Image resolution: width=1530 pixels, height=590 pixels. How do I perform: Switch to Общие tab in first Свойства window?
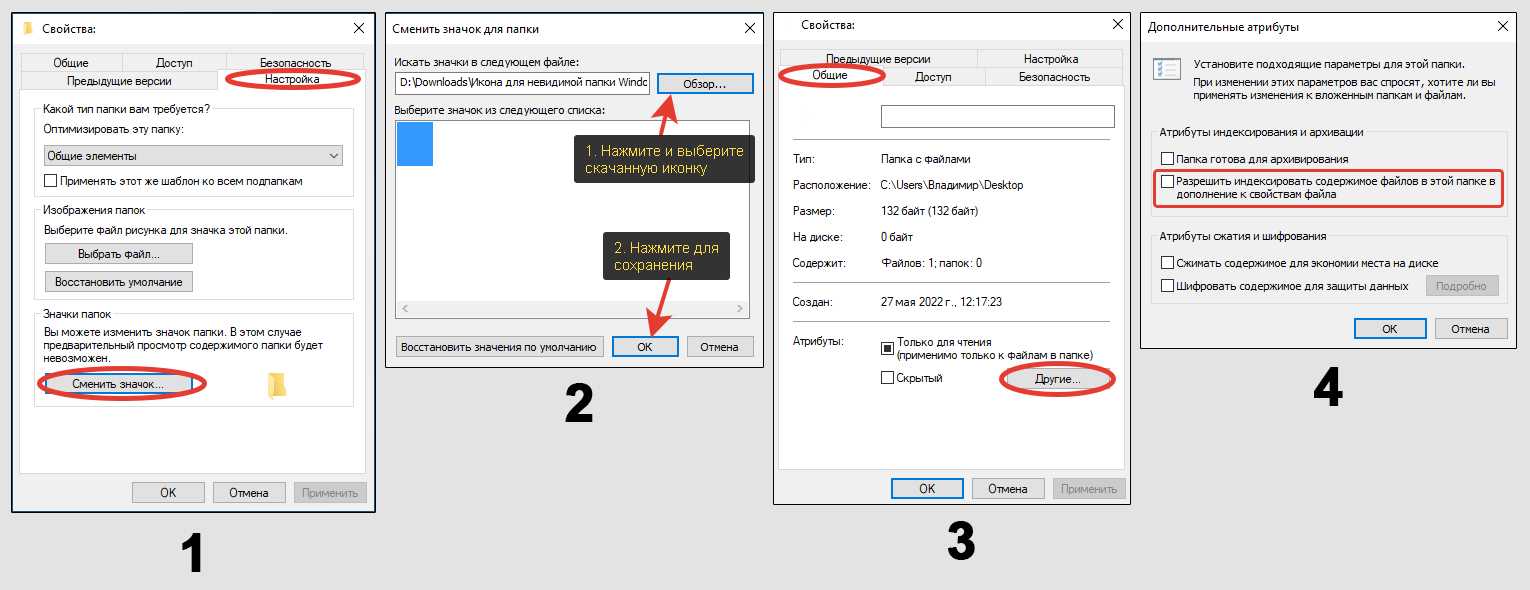(x=71, y=62)
